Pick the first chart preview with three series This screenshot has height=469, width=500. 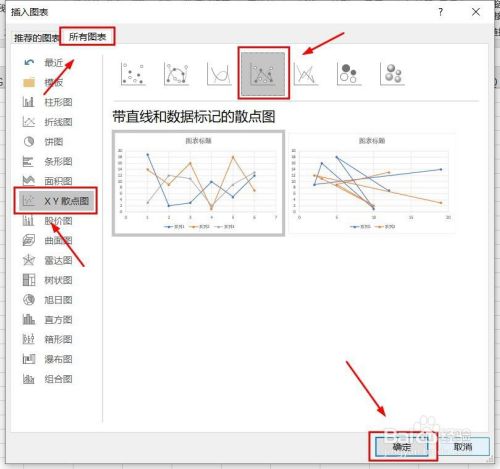click(x=199, y=183)
